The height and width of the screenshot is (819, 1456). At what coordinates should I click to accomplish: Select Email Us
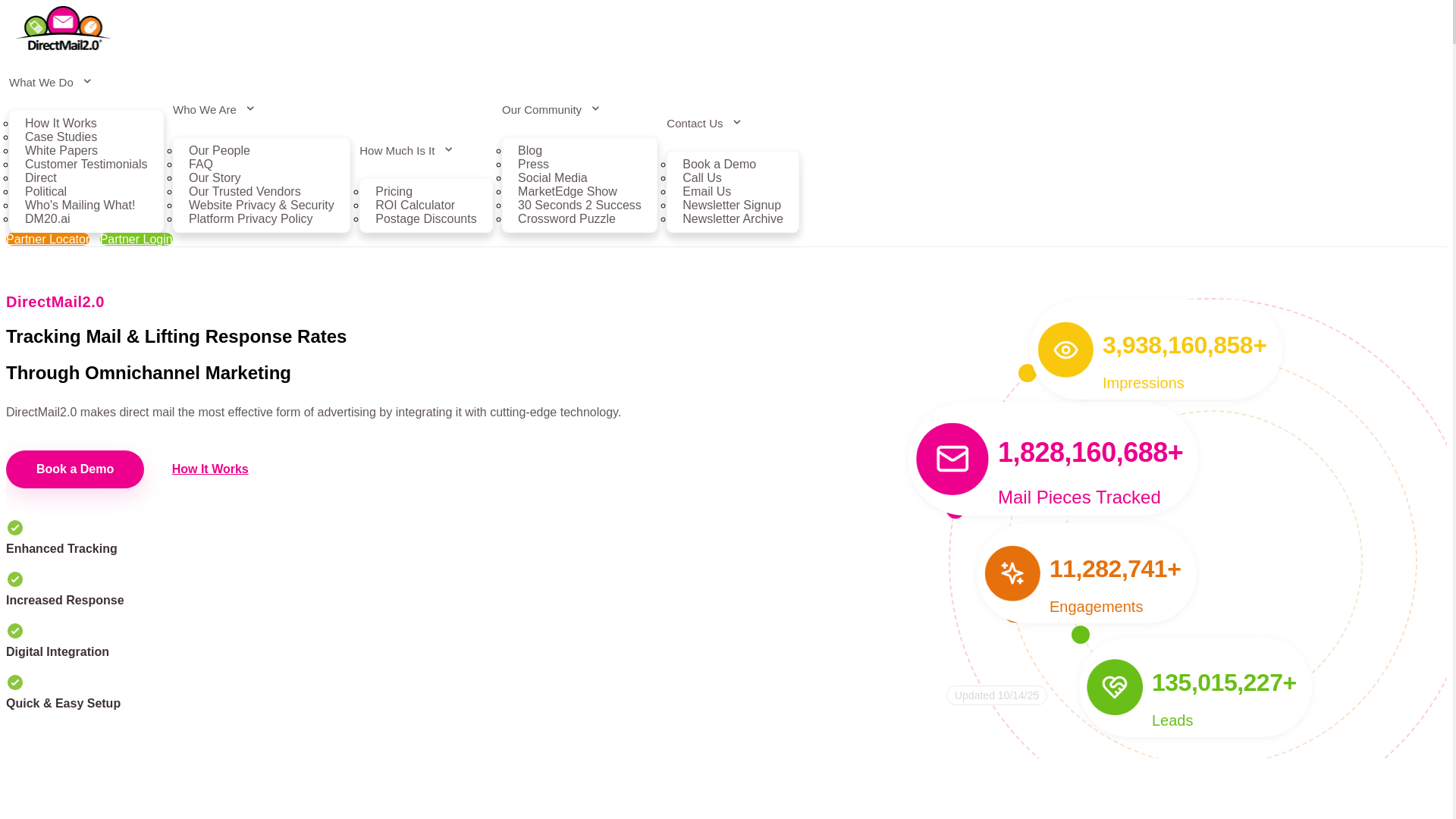click(x=707, y=191)
